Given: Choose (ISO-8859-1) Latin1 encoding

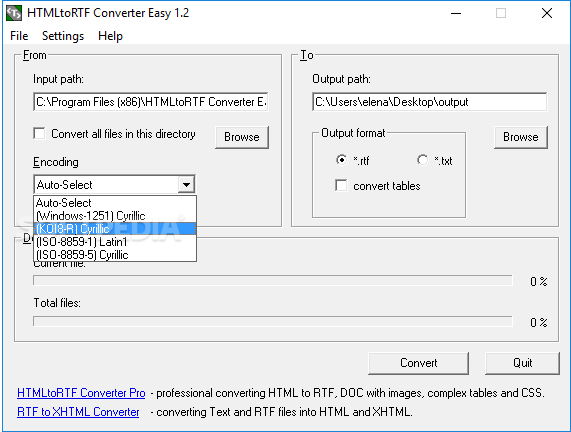Looking at the screenshot, I should [115, 242].
